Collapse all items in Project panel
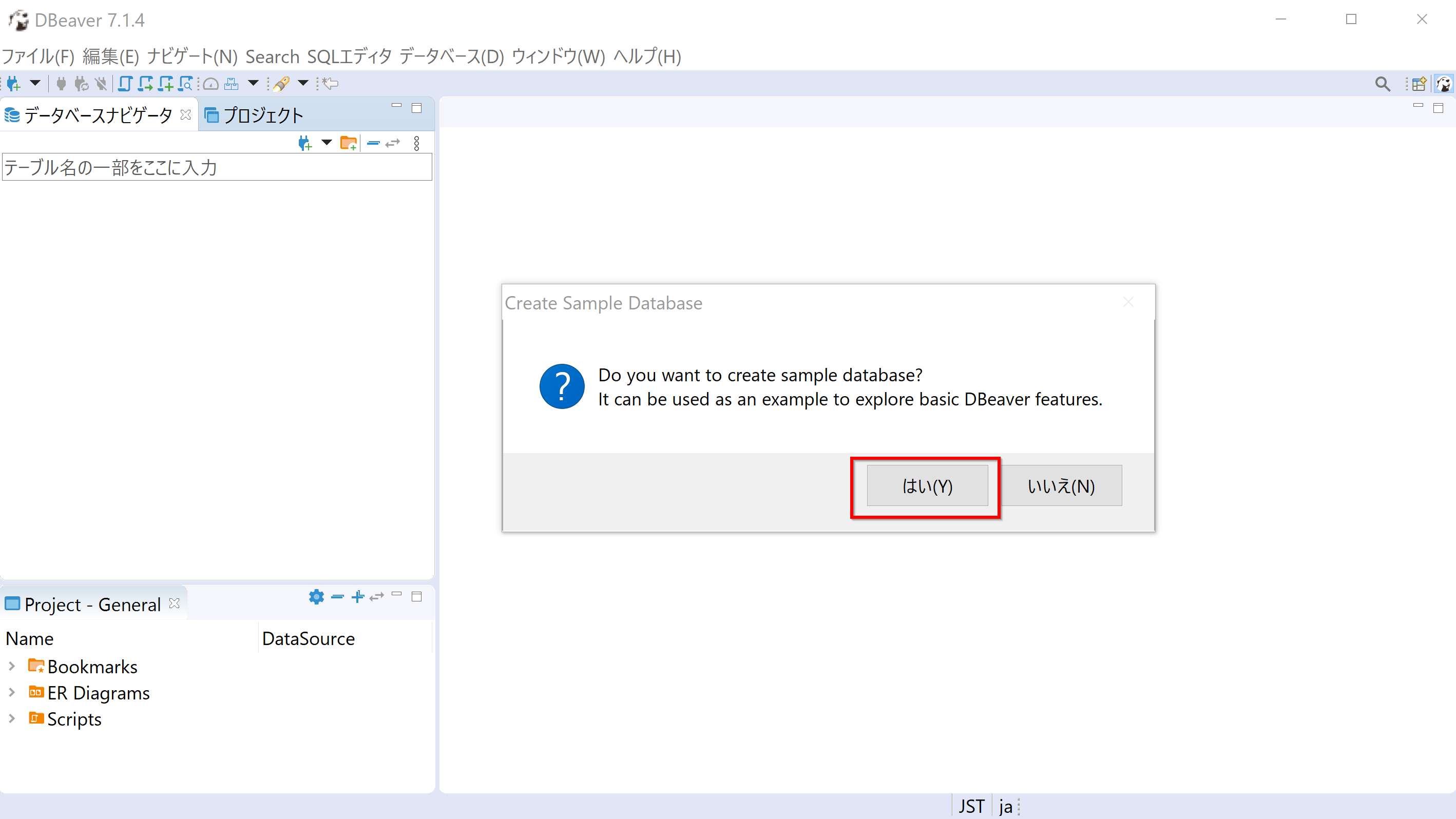 [x=337, y=596]
